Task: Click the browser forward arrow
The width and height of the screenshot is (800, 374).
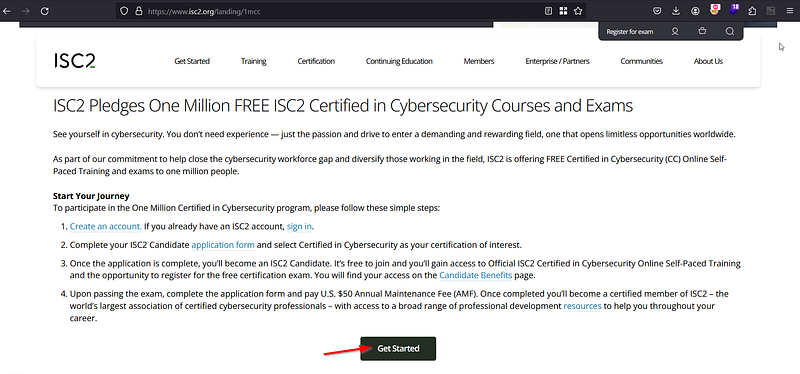Action: point(25,11)
